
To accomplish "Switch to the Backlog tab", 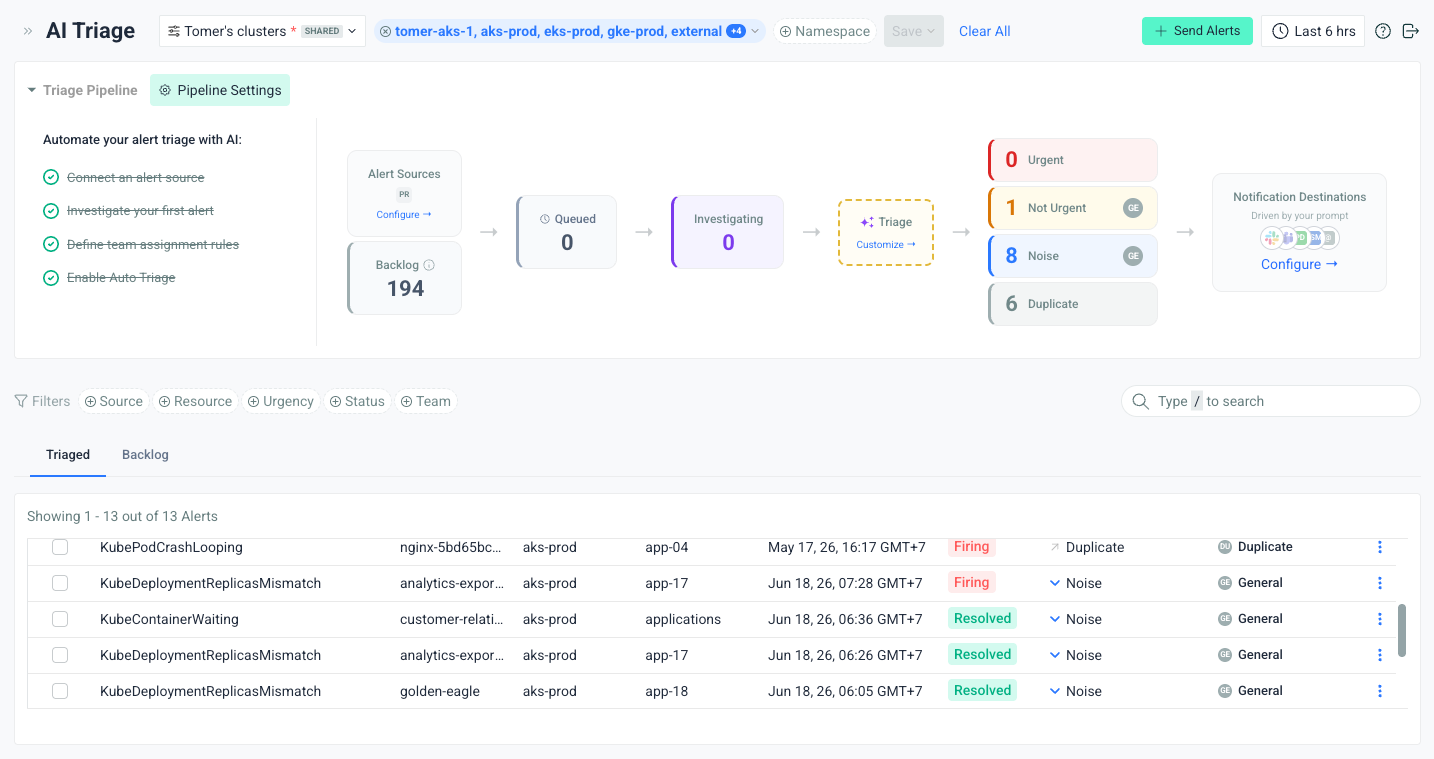I will [x=145, y=455].
